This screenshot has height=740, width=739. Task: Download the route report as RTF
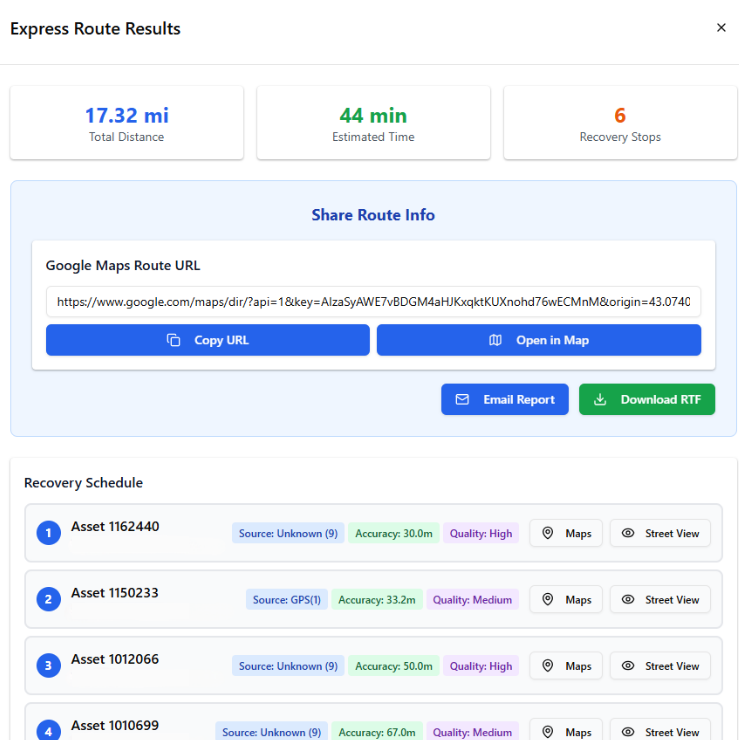(647, 399)
